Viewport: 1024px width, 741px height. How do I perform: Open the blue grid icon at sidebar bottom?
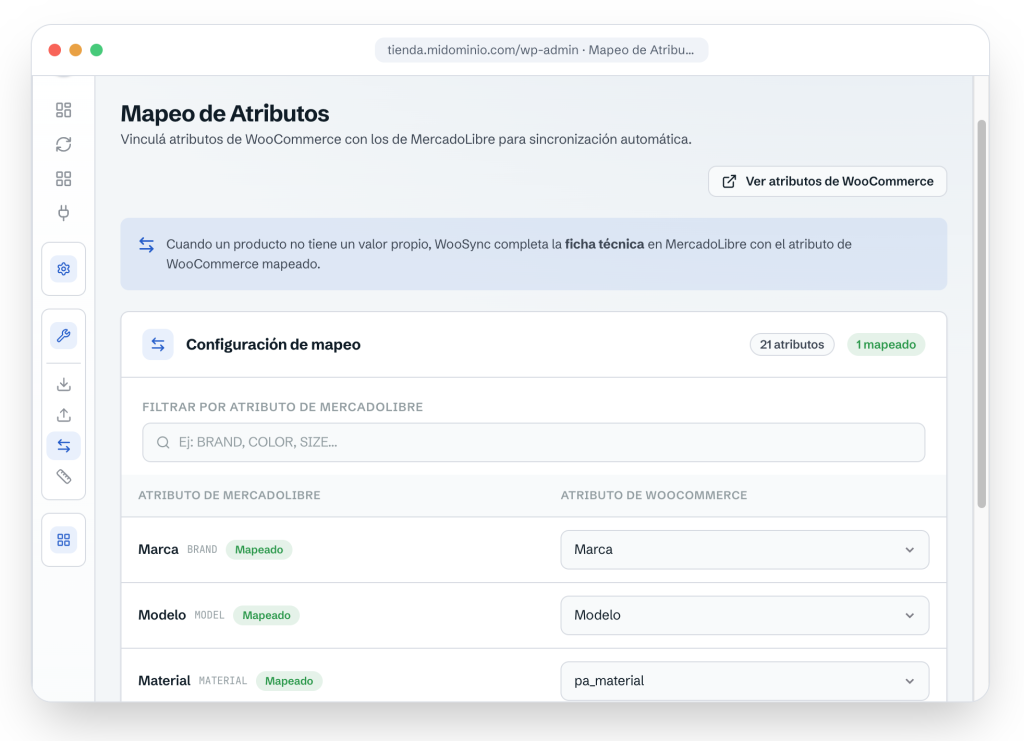click(x=63, y=540)
